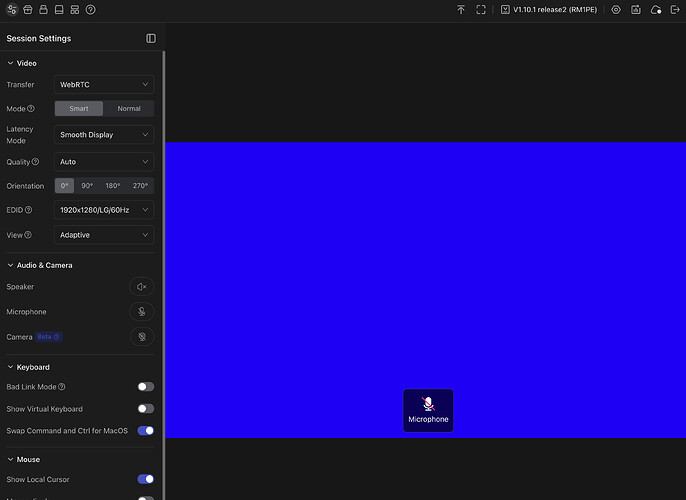The height and width of the screenshot is (500, 686).
Task: Turn on the Camera round button
Action: (x=142, y=337)
